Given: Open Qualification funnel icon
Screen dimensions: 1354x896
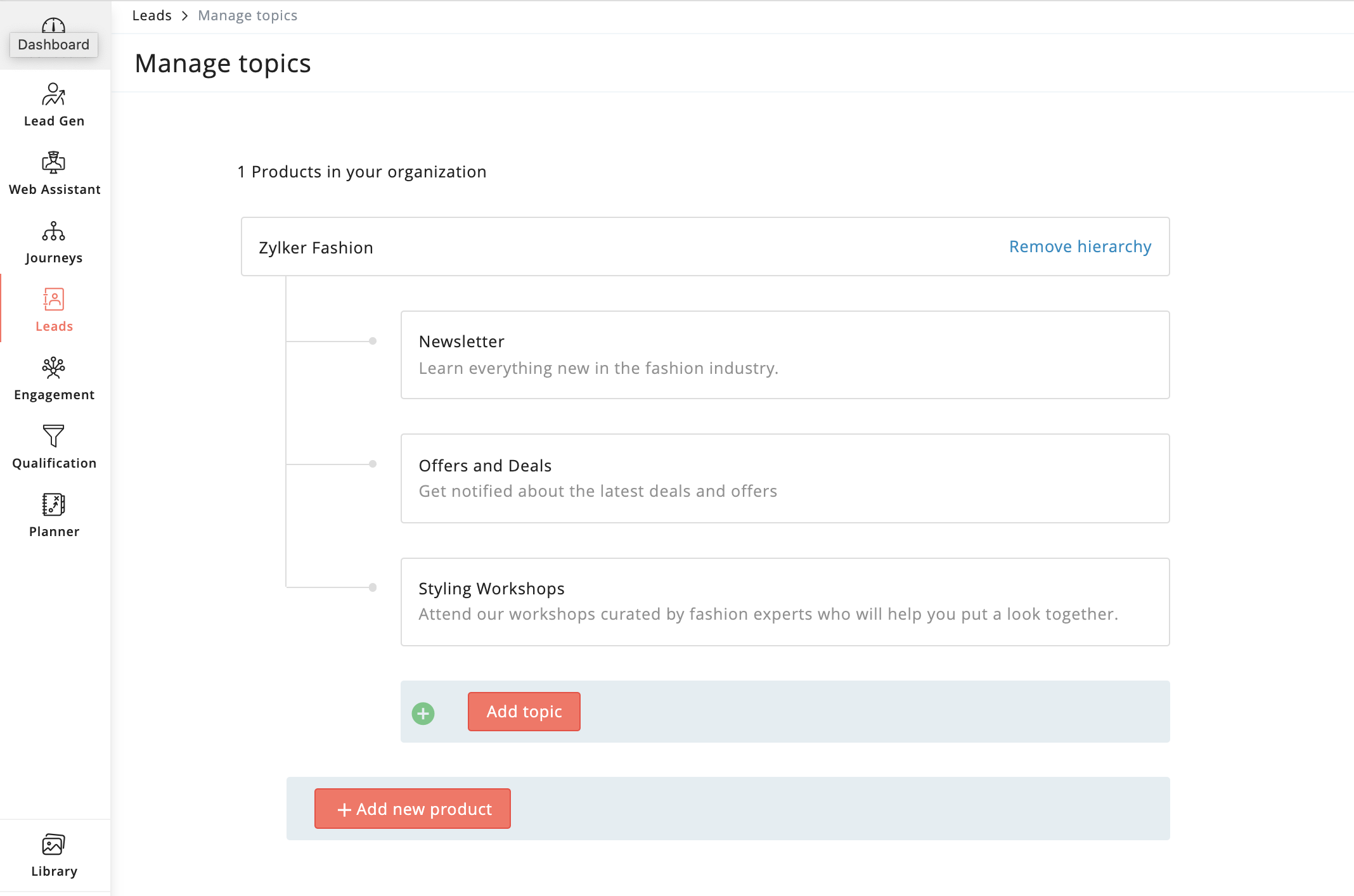Looking at the screenshot, I should [53, 437].
